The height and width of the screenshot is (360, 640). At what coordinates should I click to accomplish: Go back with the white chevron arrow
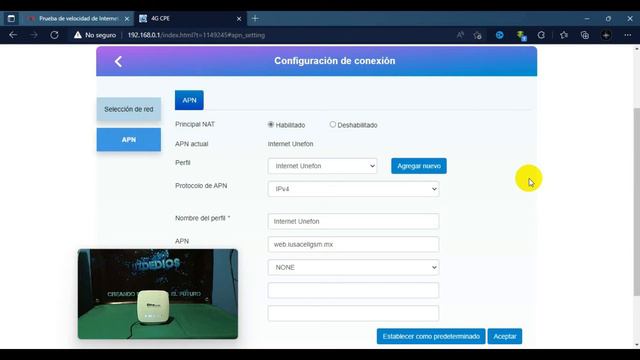pyautogui.click(x=118, y=62)
